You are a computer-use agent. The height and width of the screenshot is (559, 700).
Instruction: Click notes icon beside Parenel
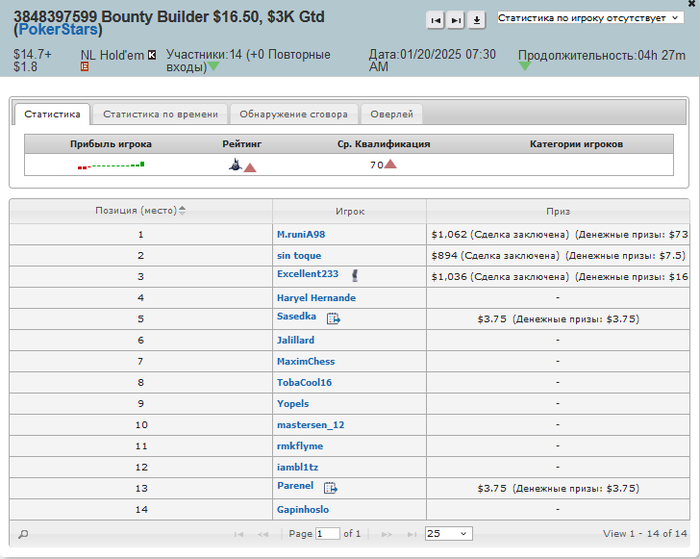coord(330,488)
